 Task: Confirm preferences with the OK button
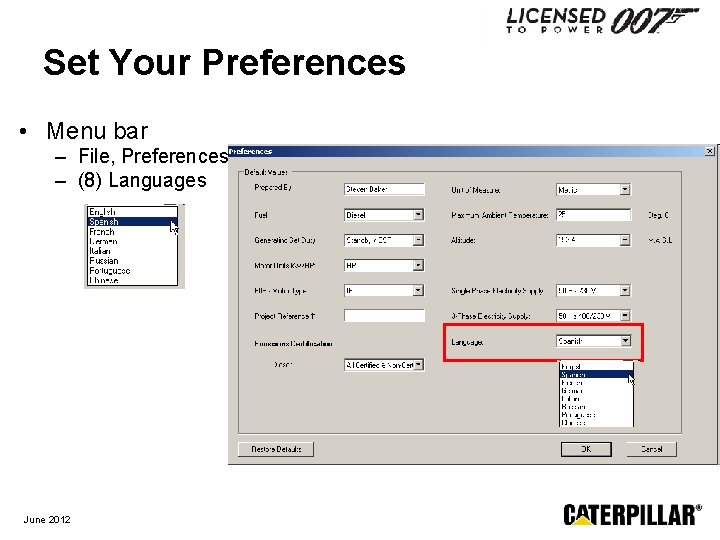pyautogui.click(x=586, y=449)
